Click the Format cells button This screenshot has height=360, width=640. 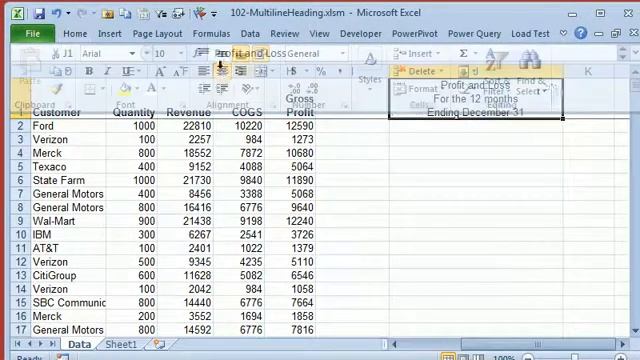coord(415,89)
